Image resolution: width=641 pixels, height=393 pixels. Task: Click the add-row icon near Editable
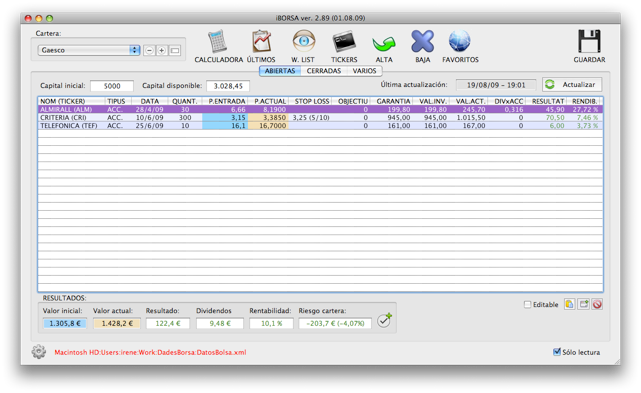(x=583, y=304)
